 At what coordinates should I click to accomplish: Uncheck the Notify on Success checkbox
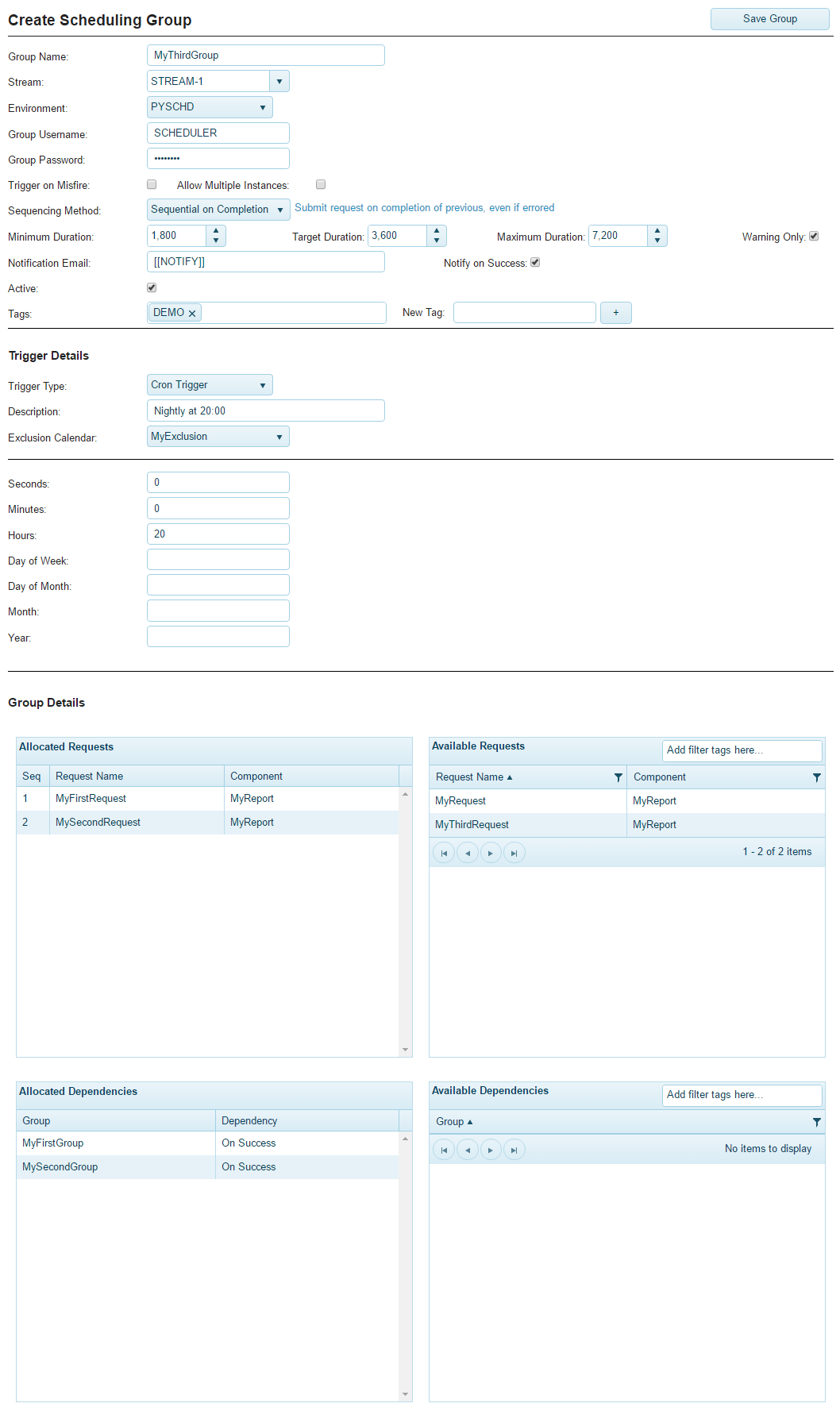click(535, 262)
